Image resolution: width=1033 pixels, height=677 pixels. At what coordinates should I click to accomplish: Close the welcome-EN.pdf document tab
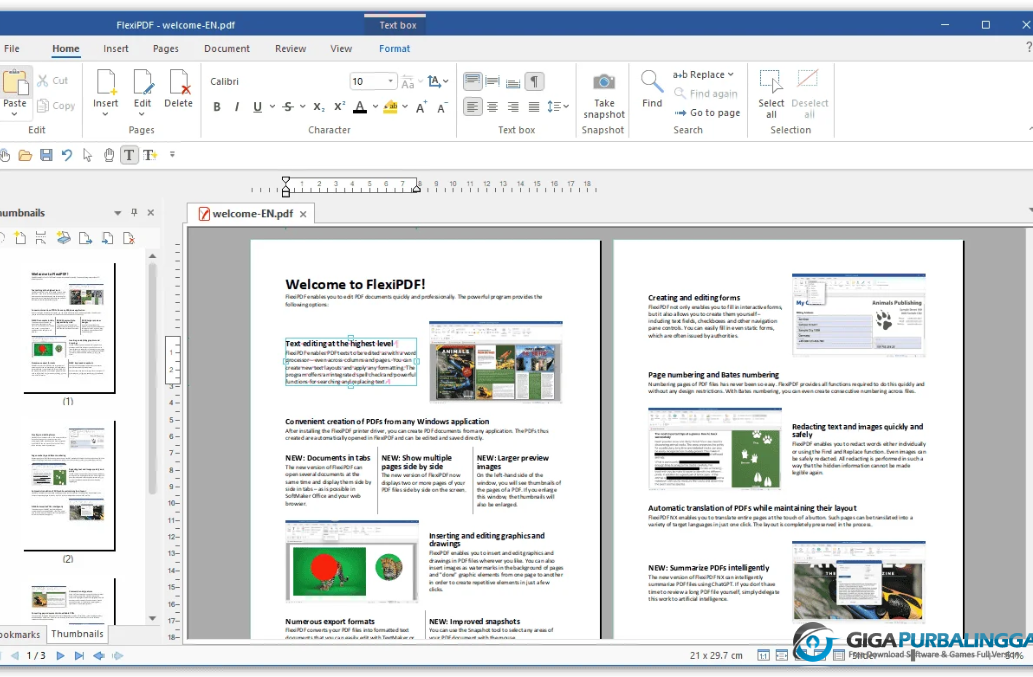point(303,214)
